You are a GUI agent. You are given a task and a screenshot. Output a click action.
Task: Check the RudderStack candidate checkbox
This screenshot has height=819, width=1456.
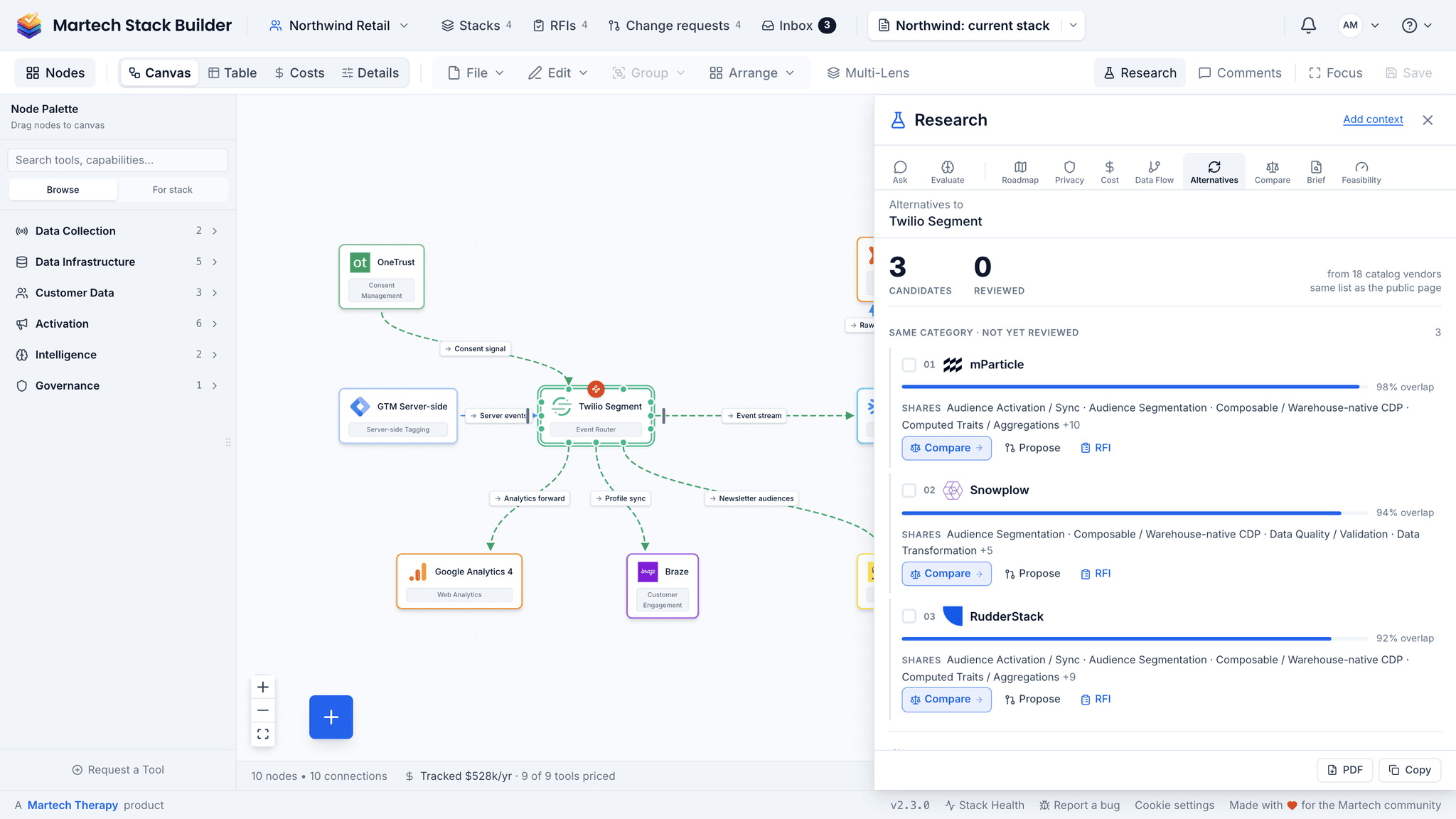(x=909, y=616)
